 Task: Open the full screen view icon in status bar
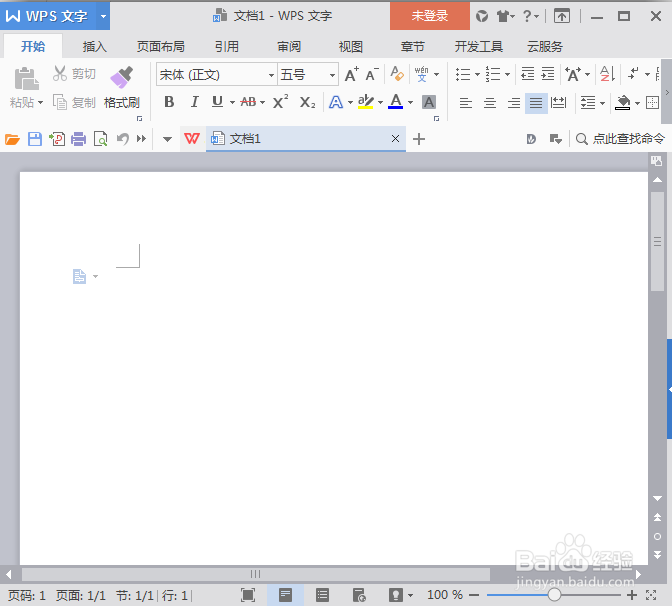coord(248,595)
